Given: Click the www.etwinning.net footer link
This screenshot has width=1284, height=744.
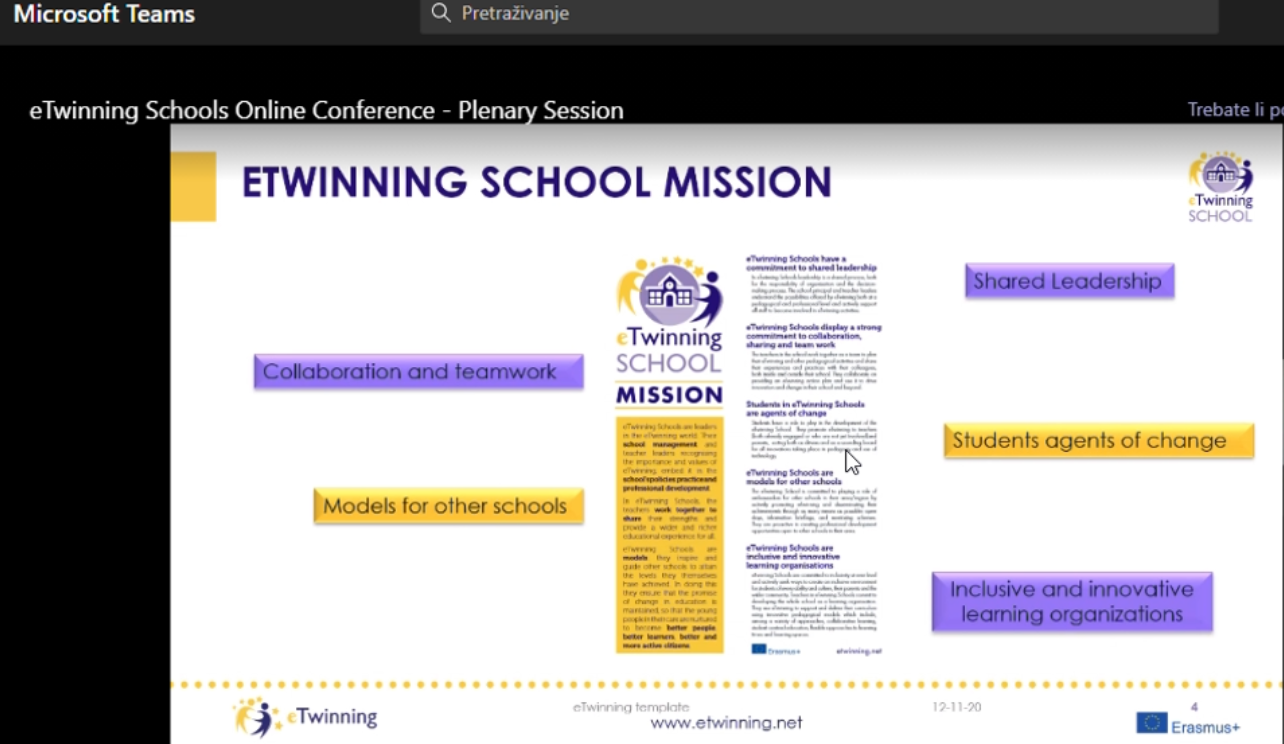Looking at the screenshot, I should coord(726,723).
